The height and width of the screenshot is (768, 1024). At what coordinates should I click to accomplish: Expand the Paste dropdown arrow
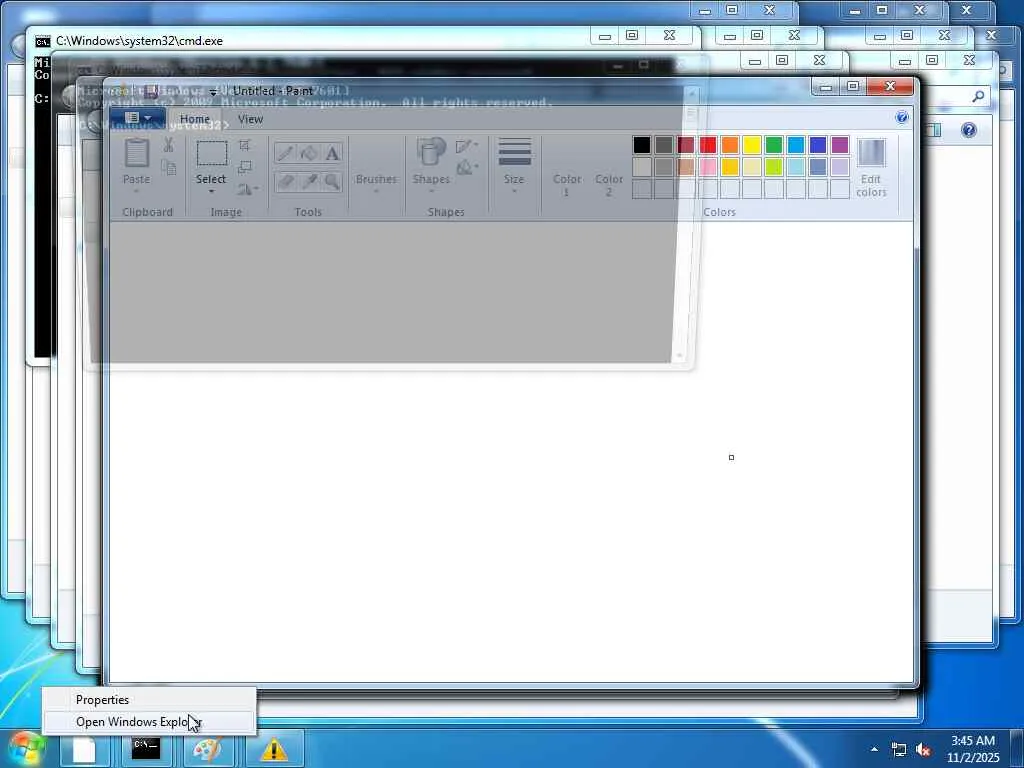(136, 191)
